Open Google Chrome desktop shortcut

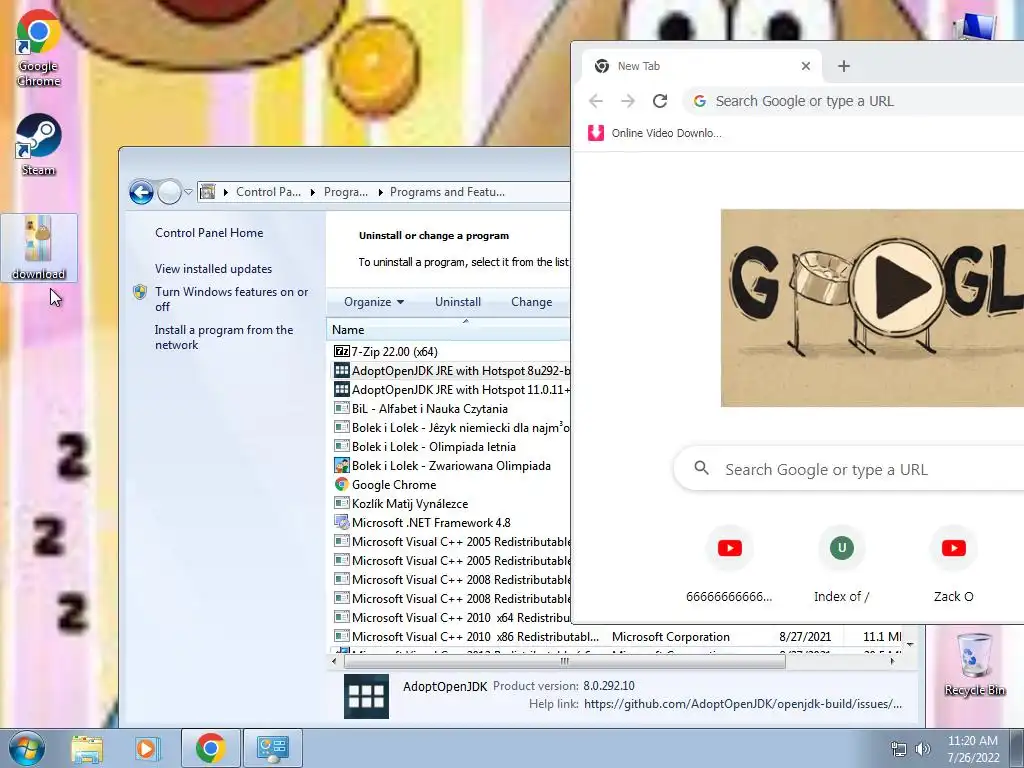click(38, 49)
